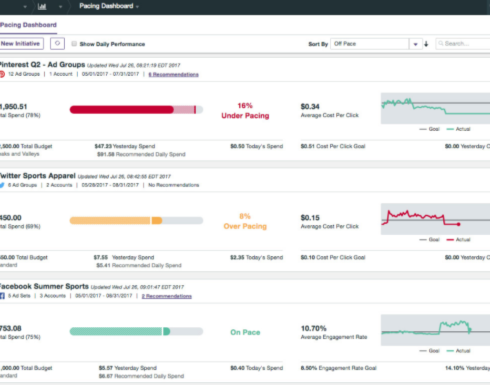Toggle sort direction down arrow
The image size is (490, 385).
pyautogui.click(x=426, y=44)
